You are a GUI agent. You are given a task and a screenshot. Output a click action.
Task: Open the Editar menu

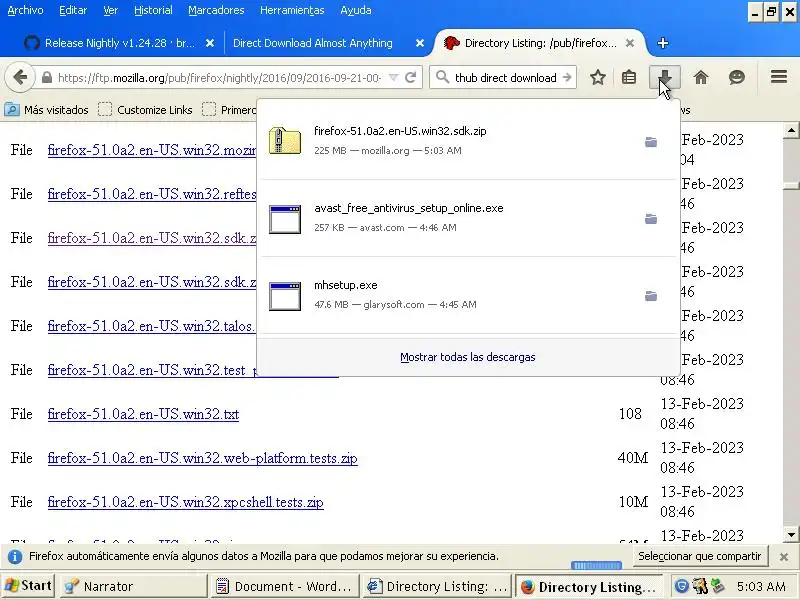point(73,10)
